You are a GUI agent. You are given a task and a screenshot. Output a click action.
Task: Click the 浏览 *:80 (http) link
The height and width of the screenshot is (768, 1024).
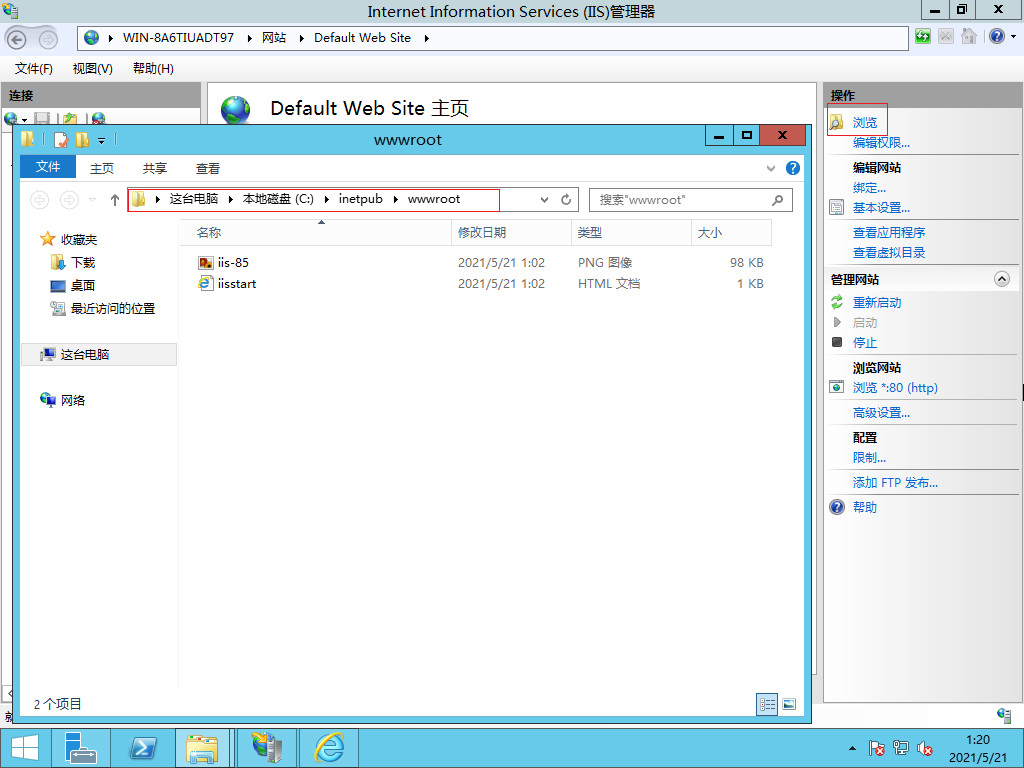(x=894, y=388)
